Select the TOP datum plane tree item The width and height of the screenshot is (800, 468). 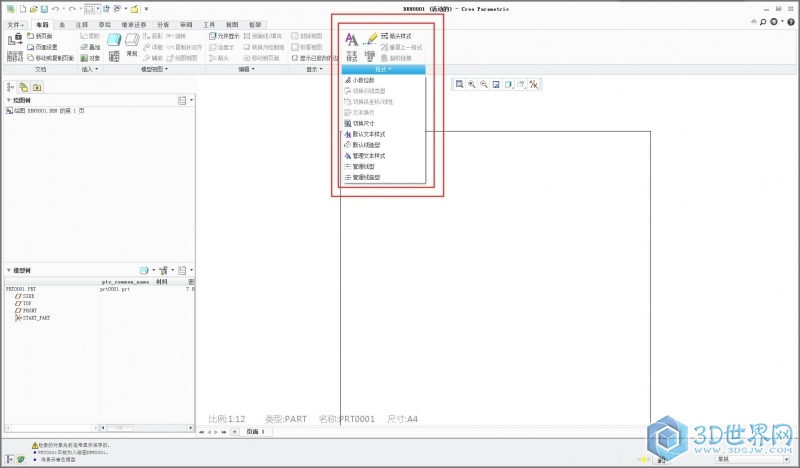23,303
